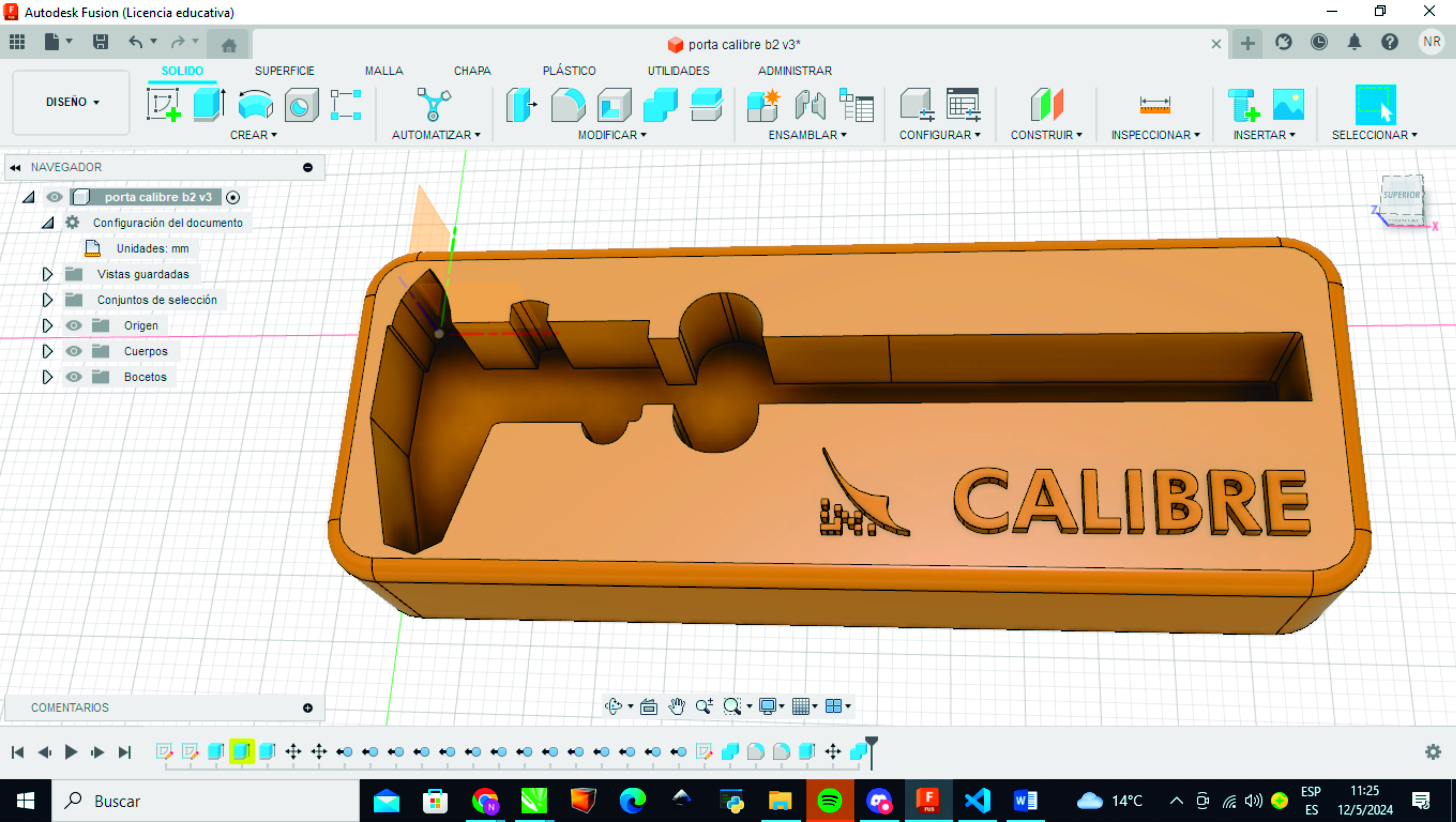Click the Insert Canvas image icon
This screenshot has width=1456, height=822.
(x=1289, y=105)
